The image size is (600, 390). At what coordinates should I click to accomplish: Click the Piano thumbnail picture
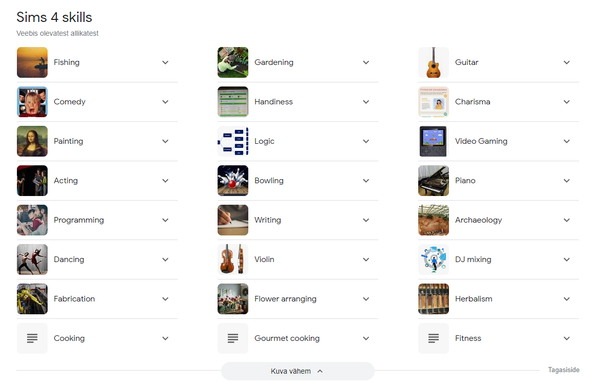433,181
